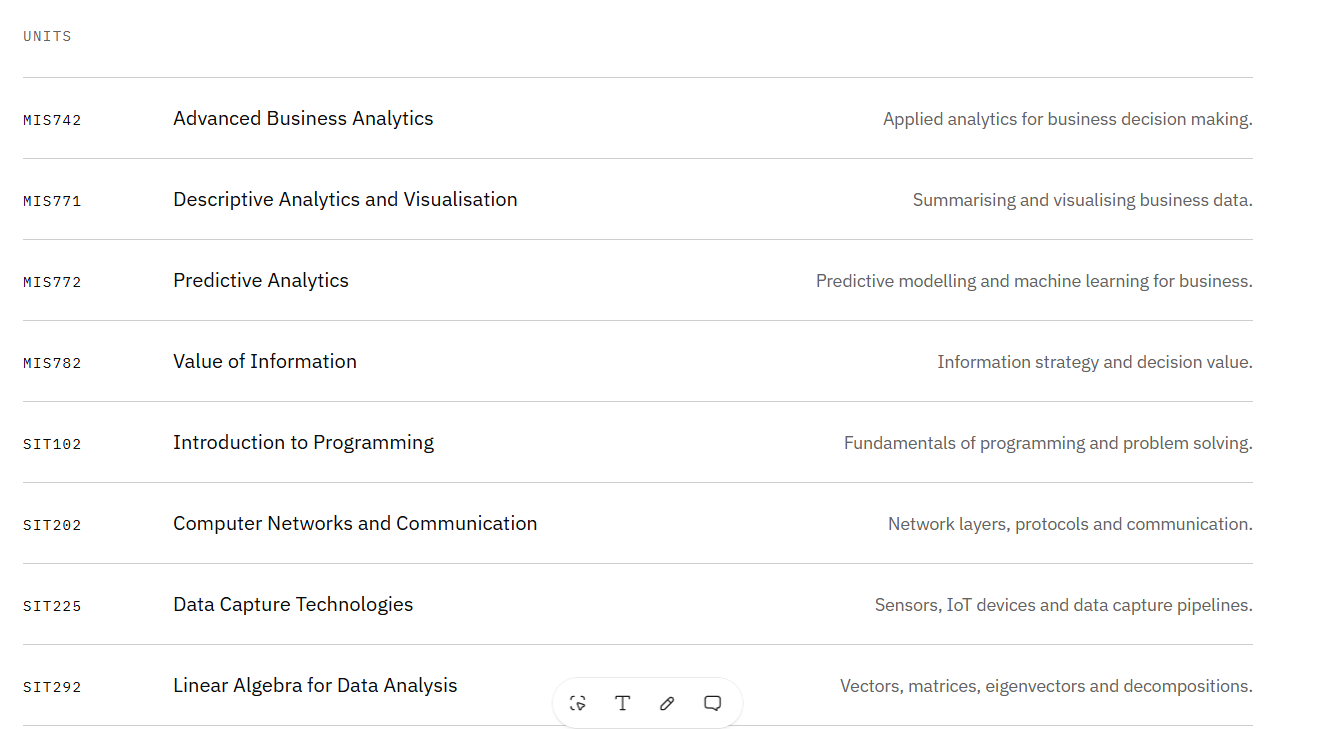Click the SIT102 unit code
Screen dimensions: 1328x729
pyautogui.click(x=52, y=444)
